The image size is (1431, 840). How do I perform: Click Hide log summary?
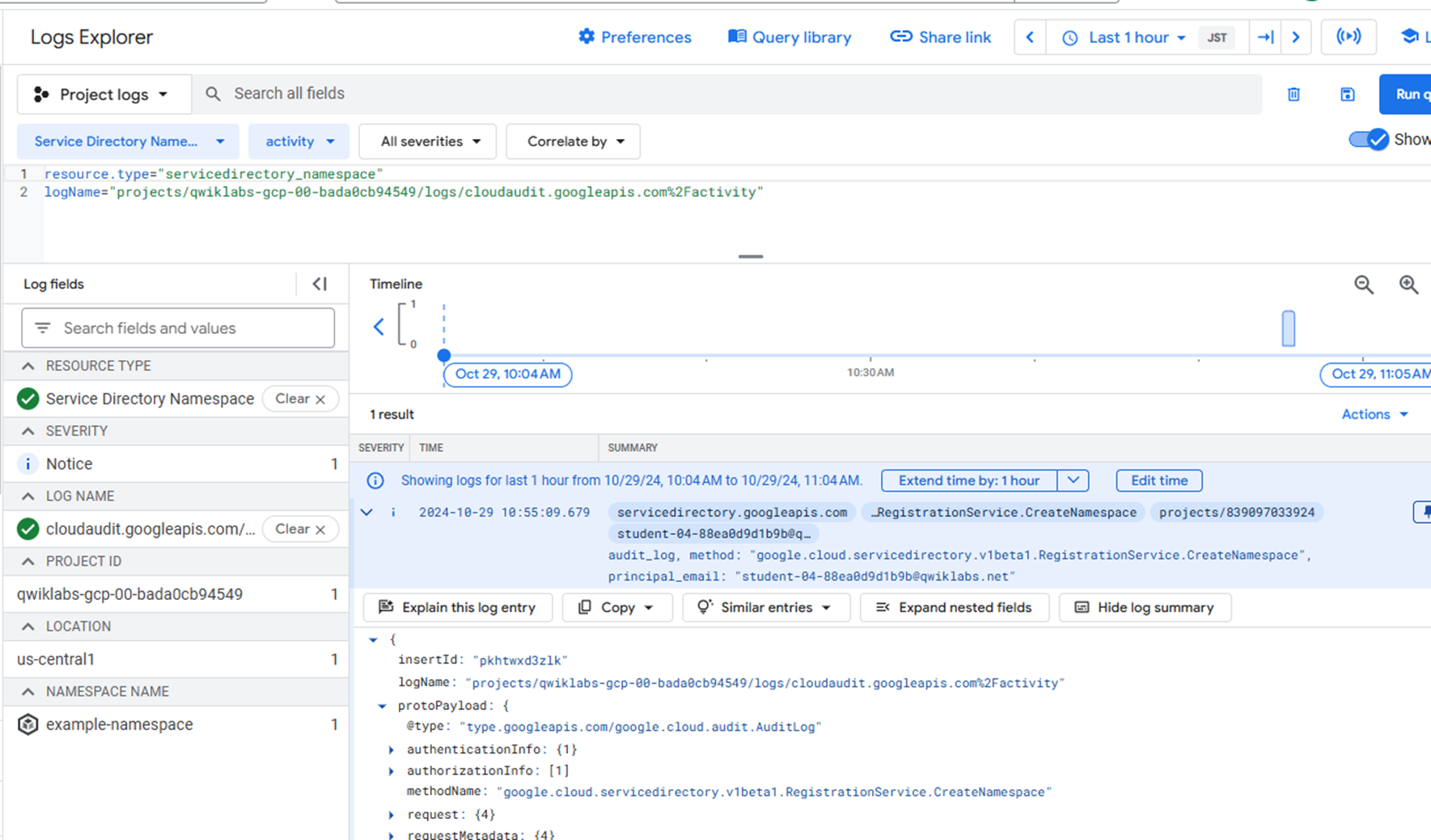point(1145,608)
